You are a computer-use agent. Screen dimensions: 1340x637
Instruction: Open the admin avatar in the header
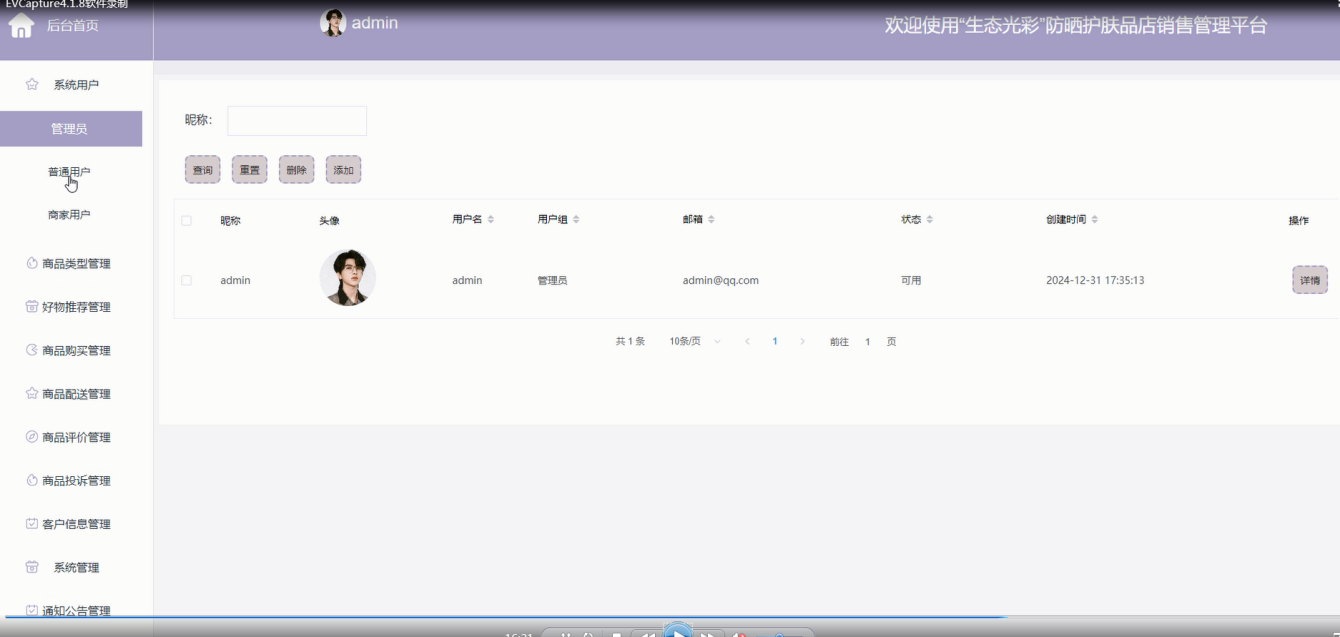(332, 23)
